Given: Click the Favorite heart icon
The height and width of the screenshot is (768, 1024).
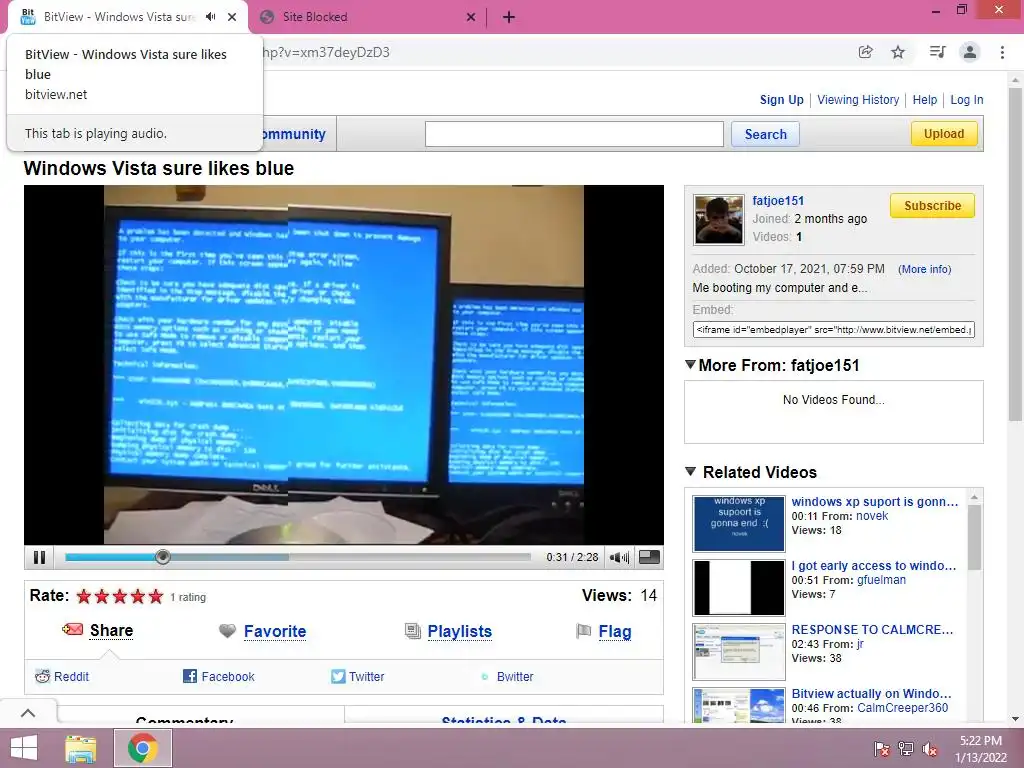Looking at the screenshot, I should (227, 631).
